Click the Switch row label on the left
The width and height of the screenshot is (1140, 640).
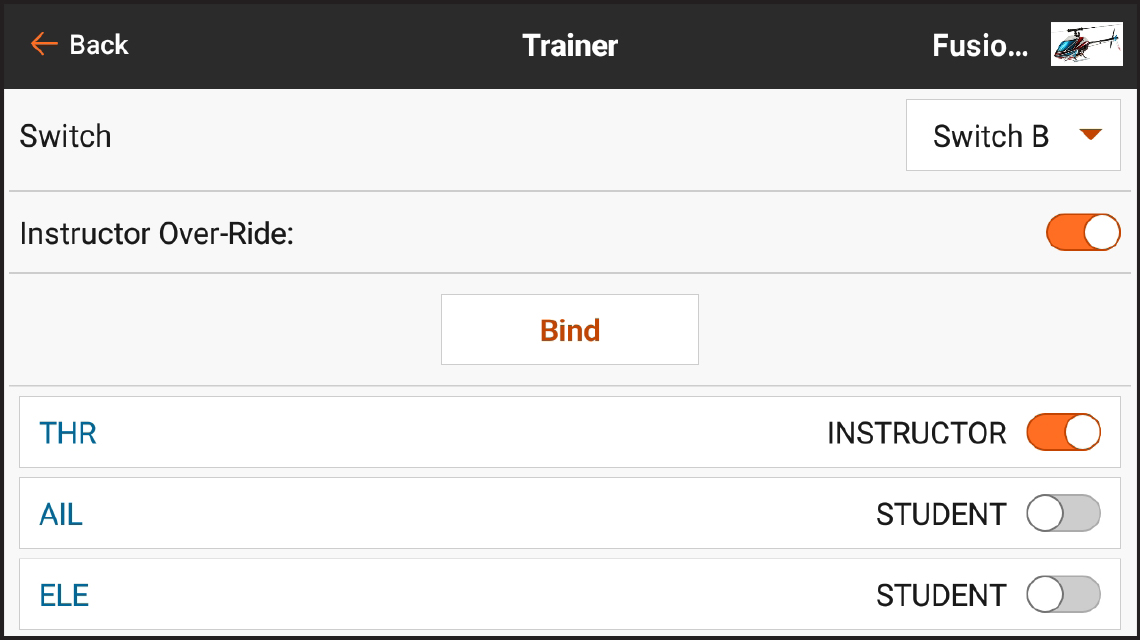(65, 135)
